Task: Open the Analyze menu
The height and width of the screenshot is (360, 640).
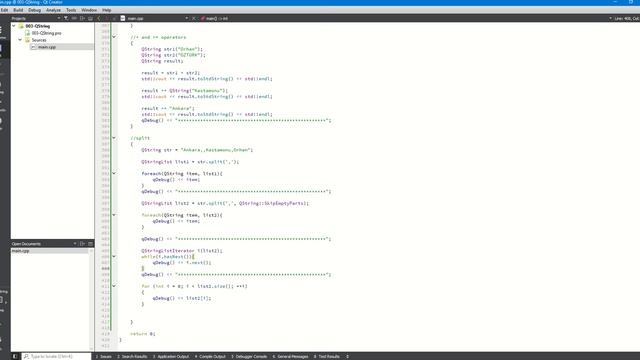Action: 53,10
